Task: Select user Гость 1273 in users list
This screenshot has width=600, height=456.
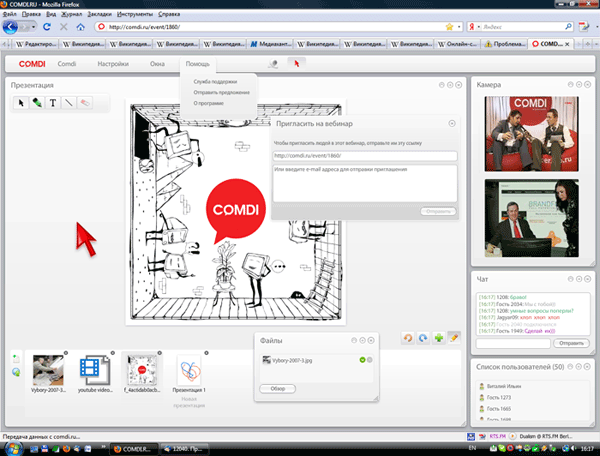Action: [499, 397]
